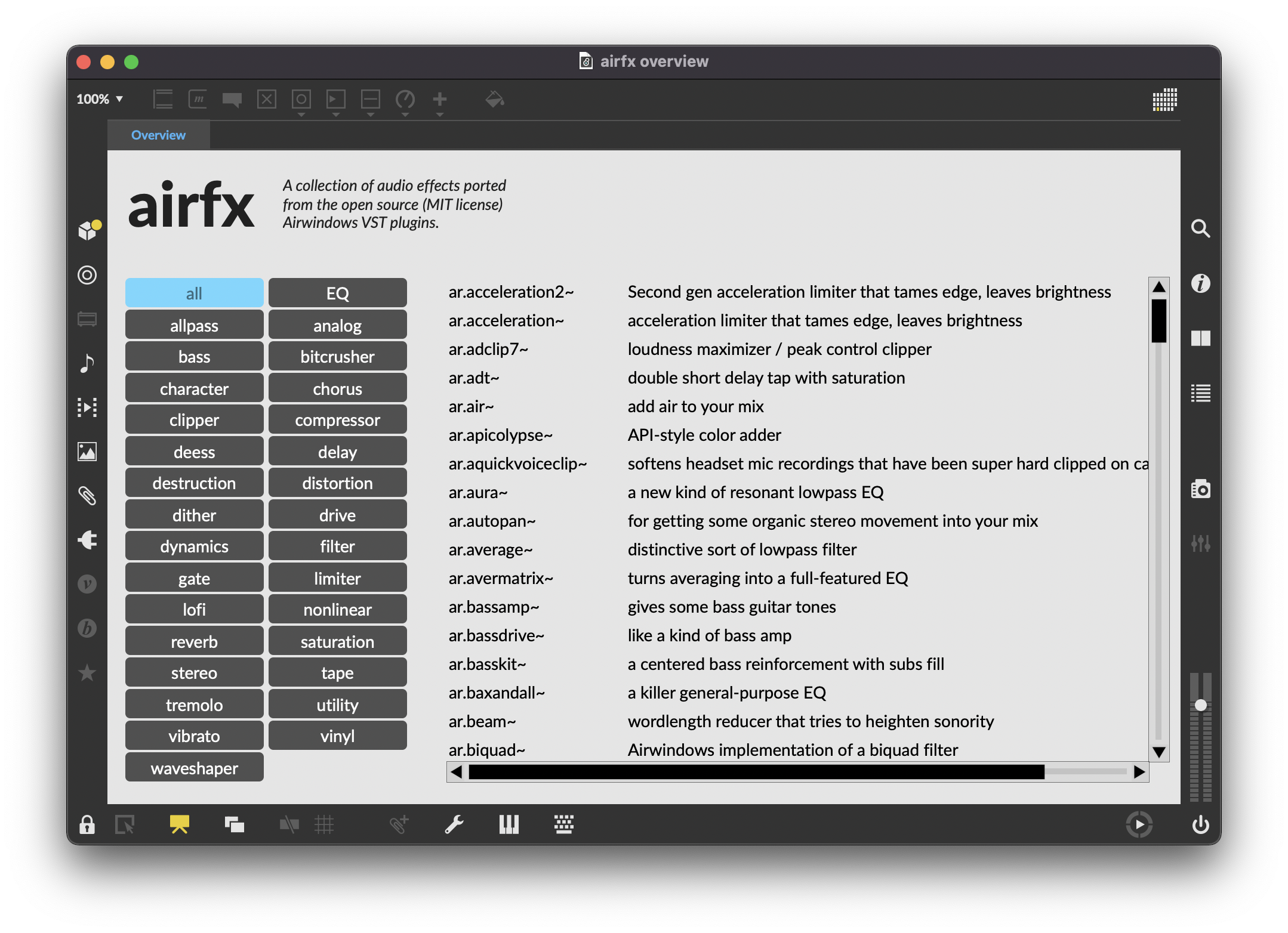Open the BEAP modules icon
The width and height of the screenshot is (1288, 933).
87,628
